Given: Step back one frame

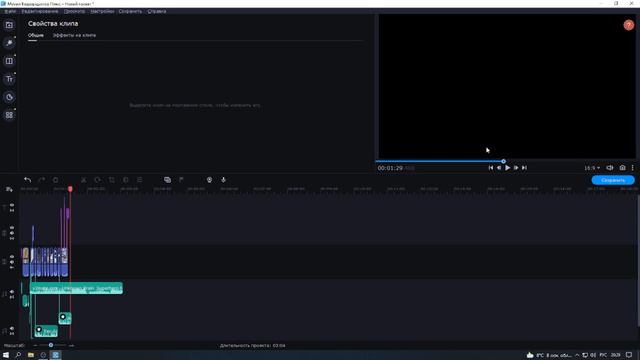Looking at the screenshot, I should tap(499, 168).
